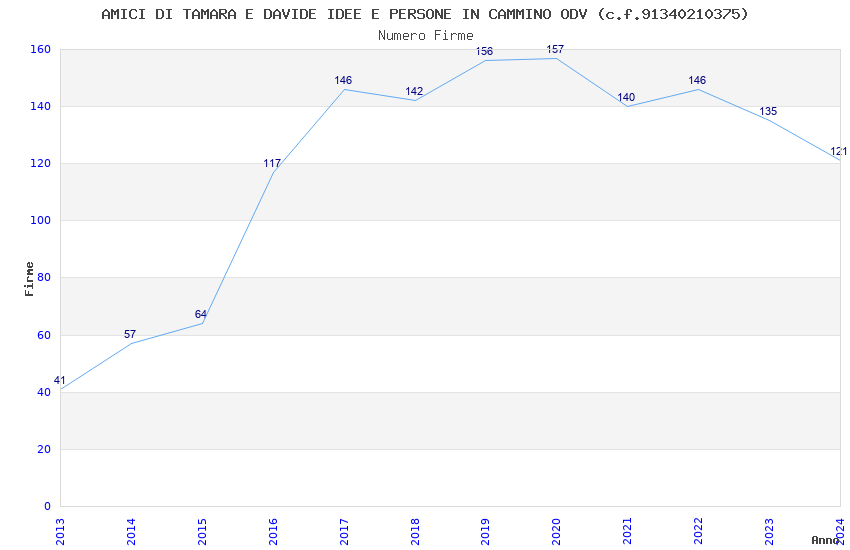Select the 121 value for 2024
Screen dimensions: 850x550
click(x=839, y=151)
